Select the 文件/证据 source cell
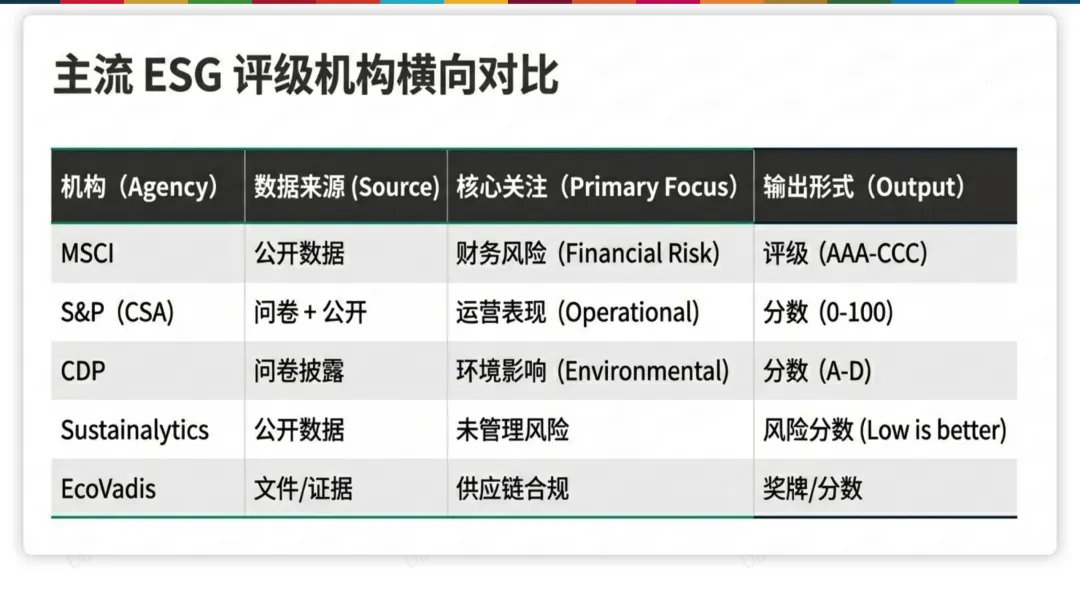 pos(346,488)
